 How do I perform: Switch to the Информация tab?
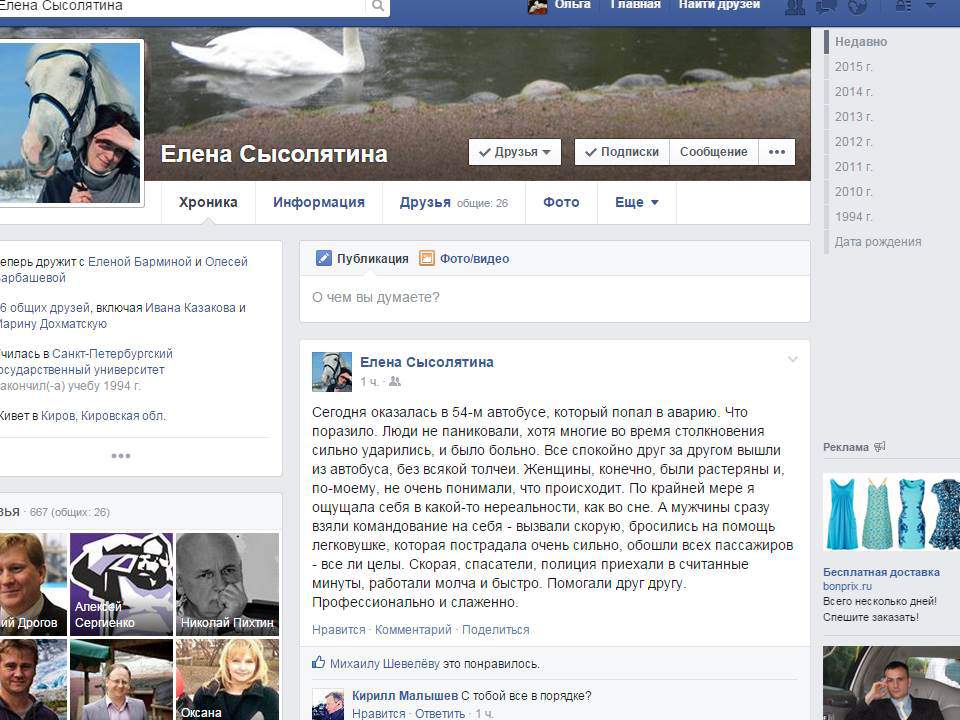[319, 202]
